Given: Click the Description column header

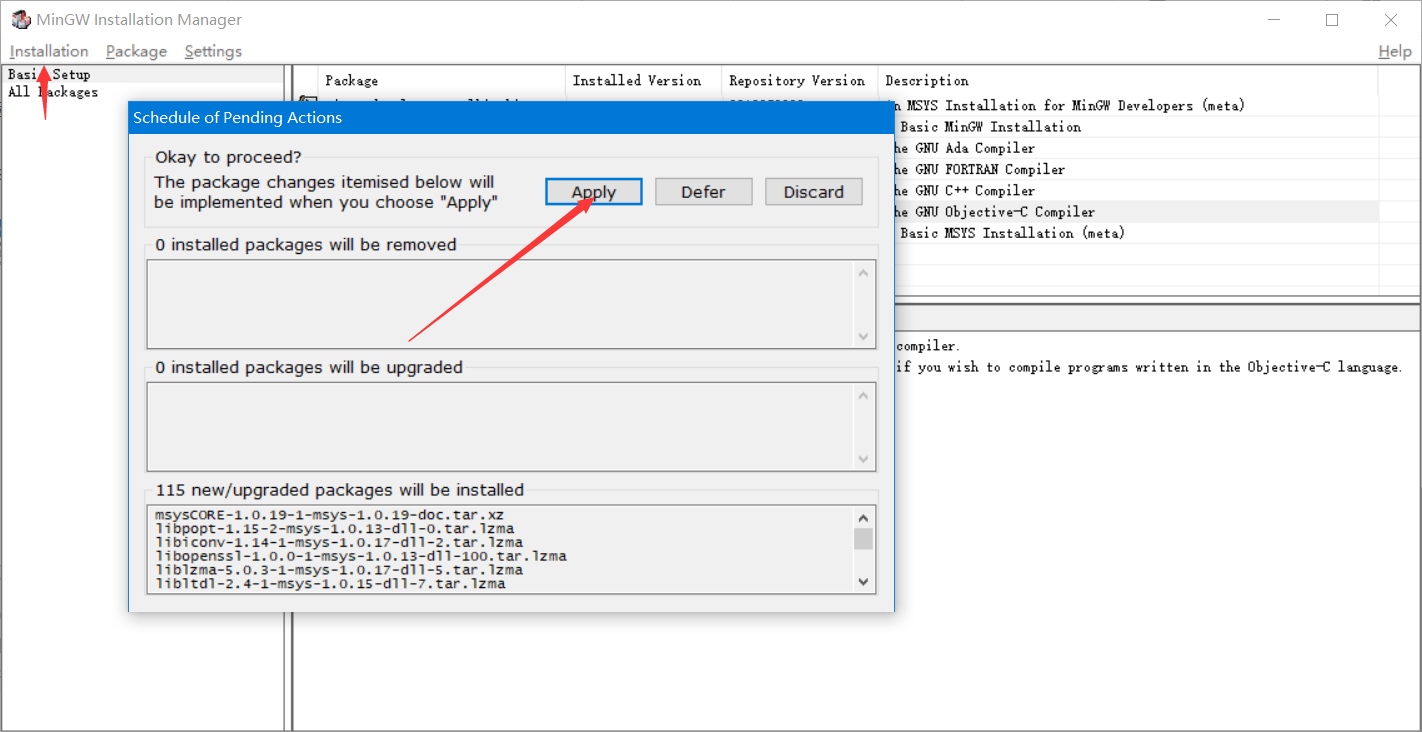Looking at the screenshot, I should click(1127, 81).
